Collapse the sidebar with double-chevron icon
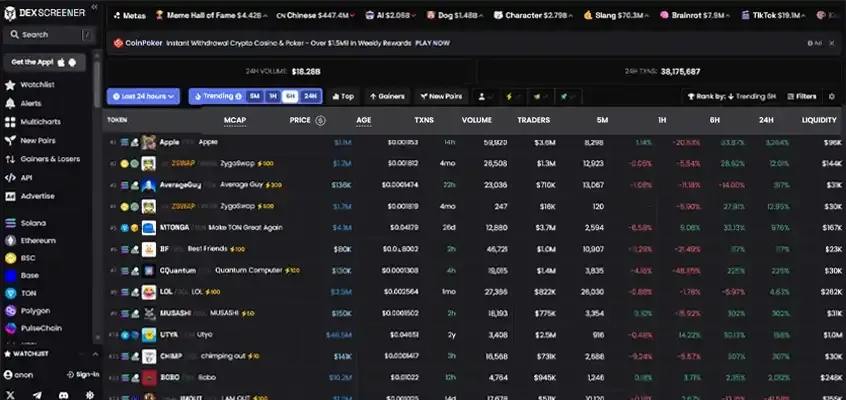Screen dimensions: 846x400 point(94,7)
